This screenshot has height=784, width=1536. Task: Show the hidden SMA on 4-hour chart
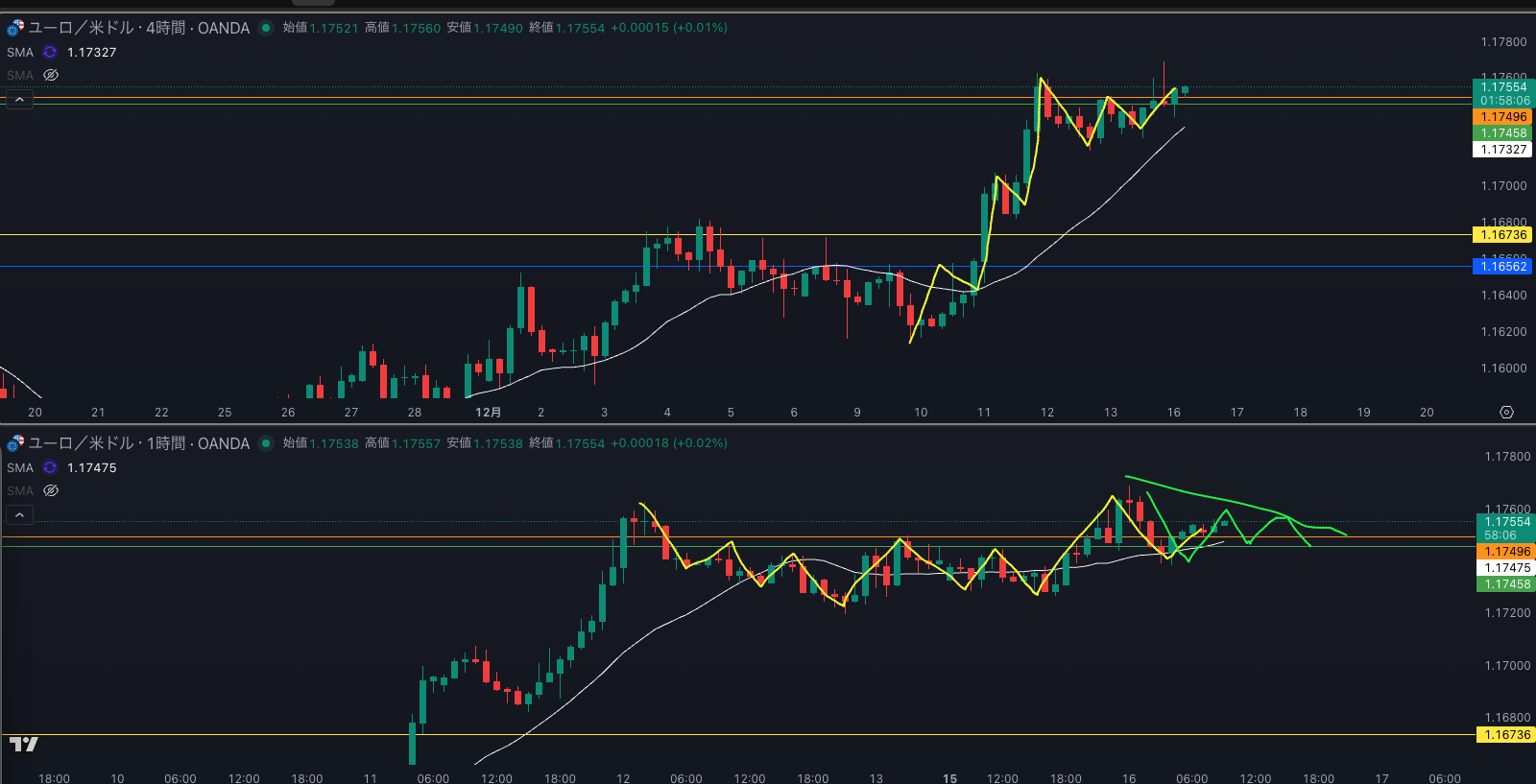(51, 75)
